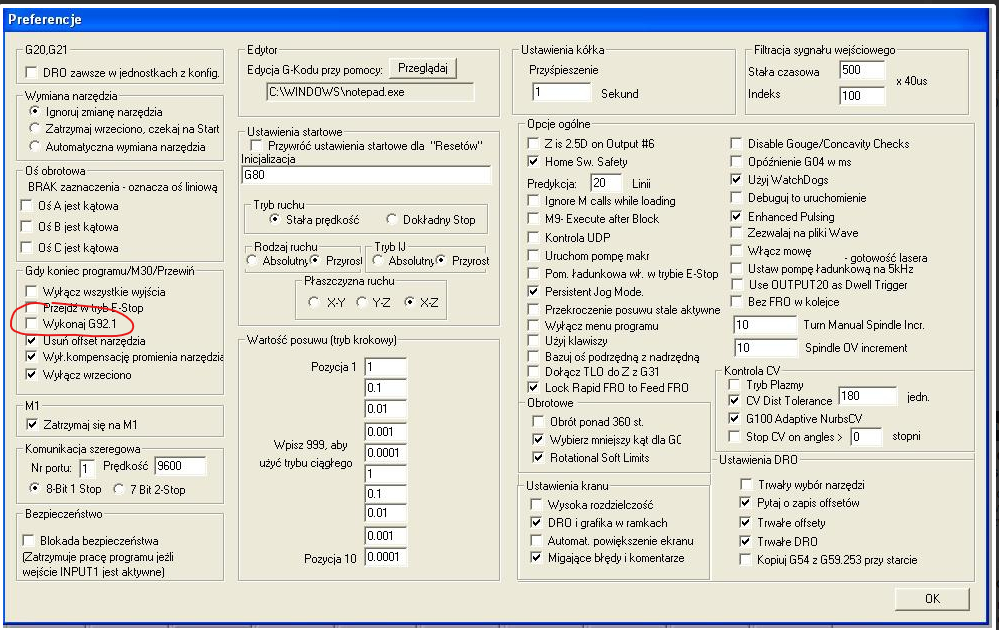Check Ignore M calls while loading

(x=533, y=201)
